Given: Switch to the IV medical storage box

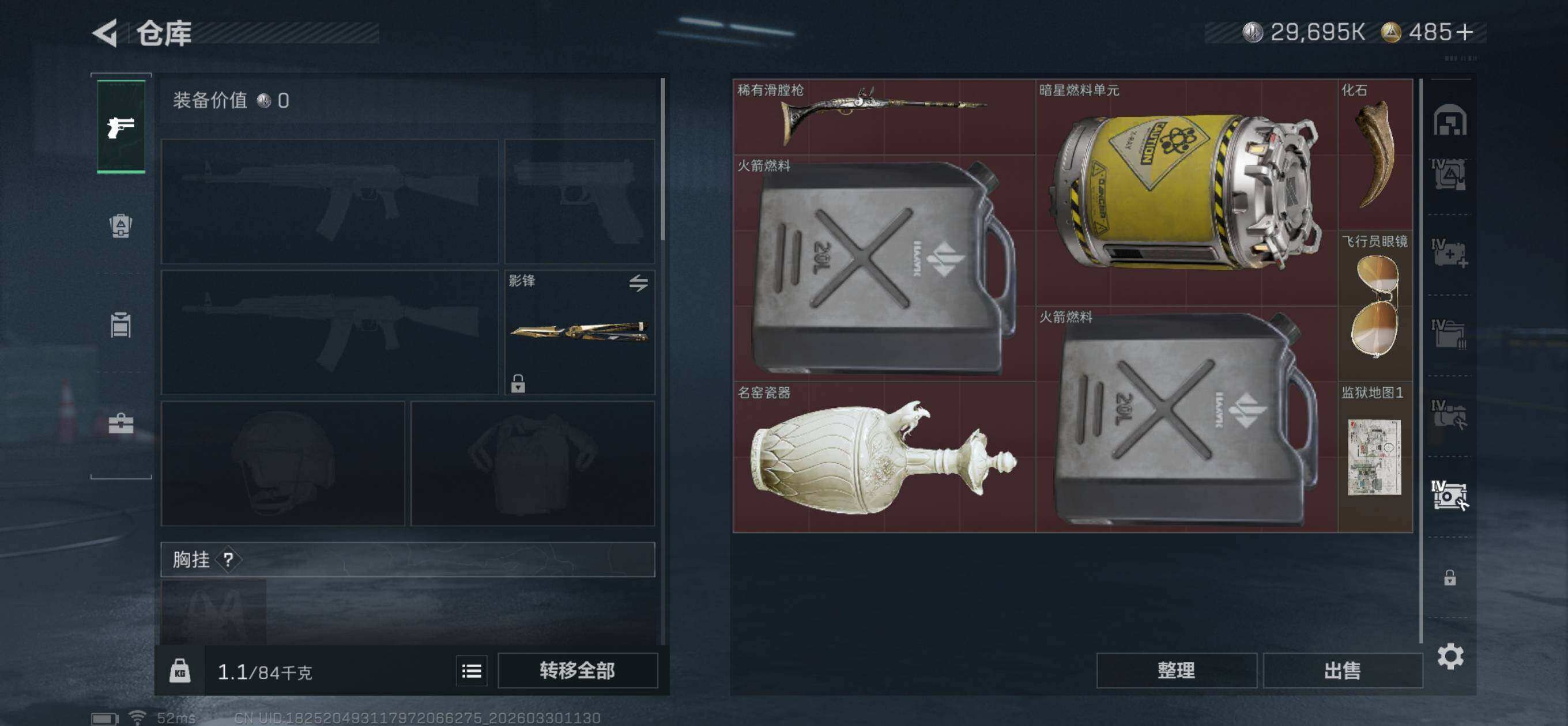Looking at the screenshot, I should click(1449, 253).
